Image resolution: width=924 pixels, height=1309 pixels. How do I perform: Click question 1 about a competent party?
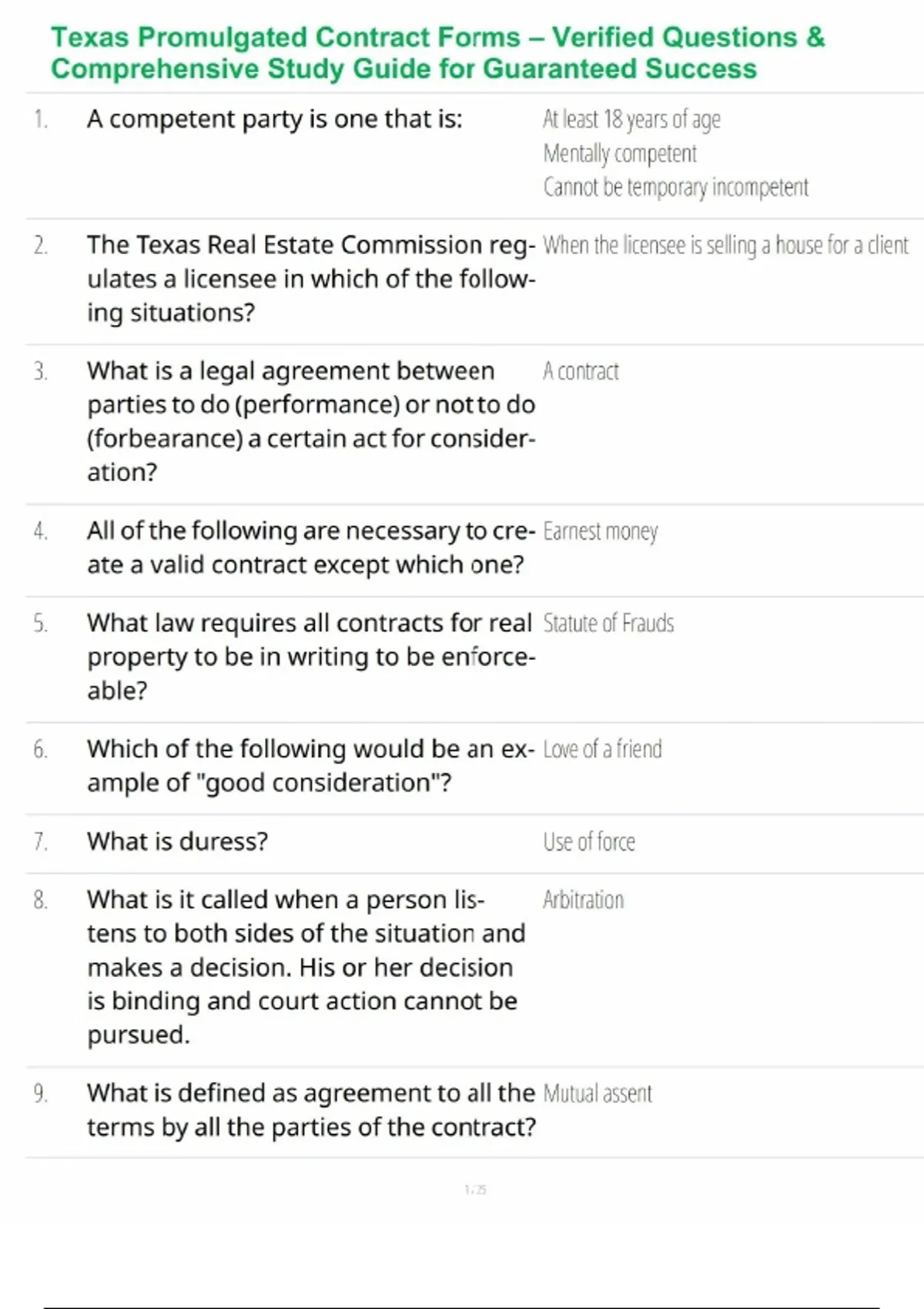pos(274,119)
